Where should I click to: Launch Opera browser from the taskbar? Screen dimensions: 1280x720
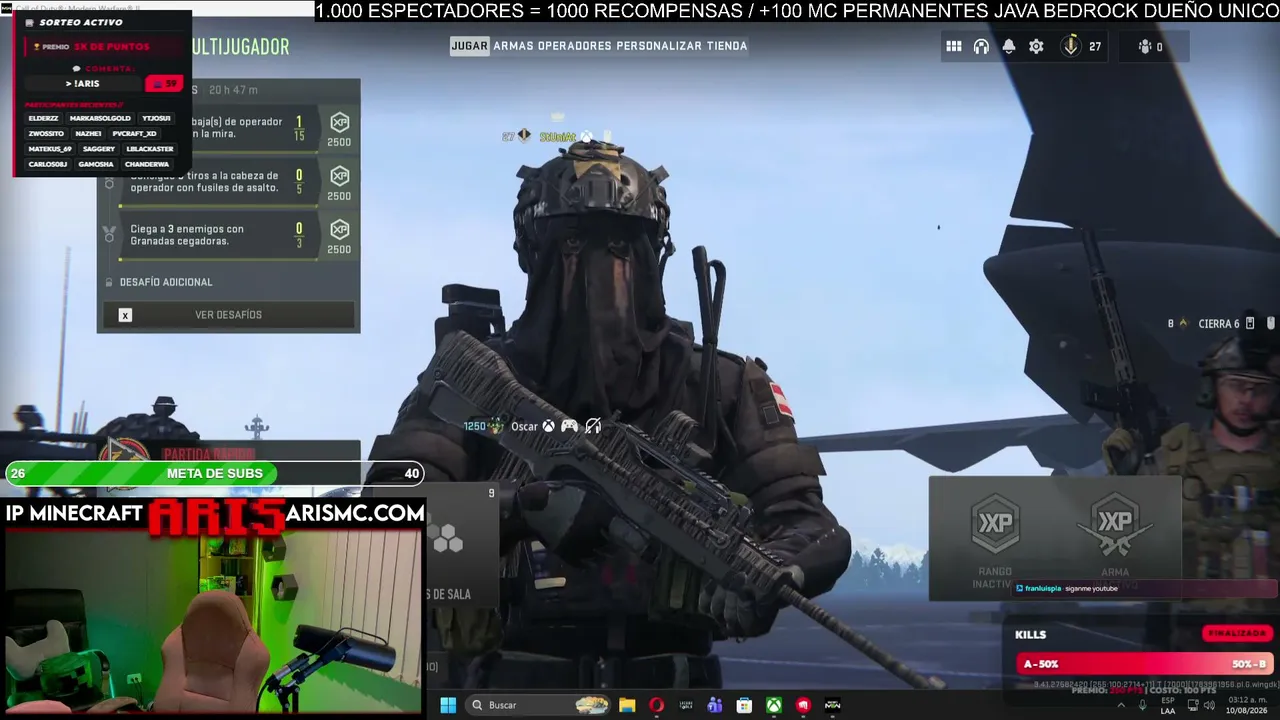[x=656, y=705]
